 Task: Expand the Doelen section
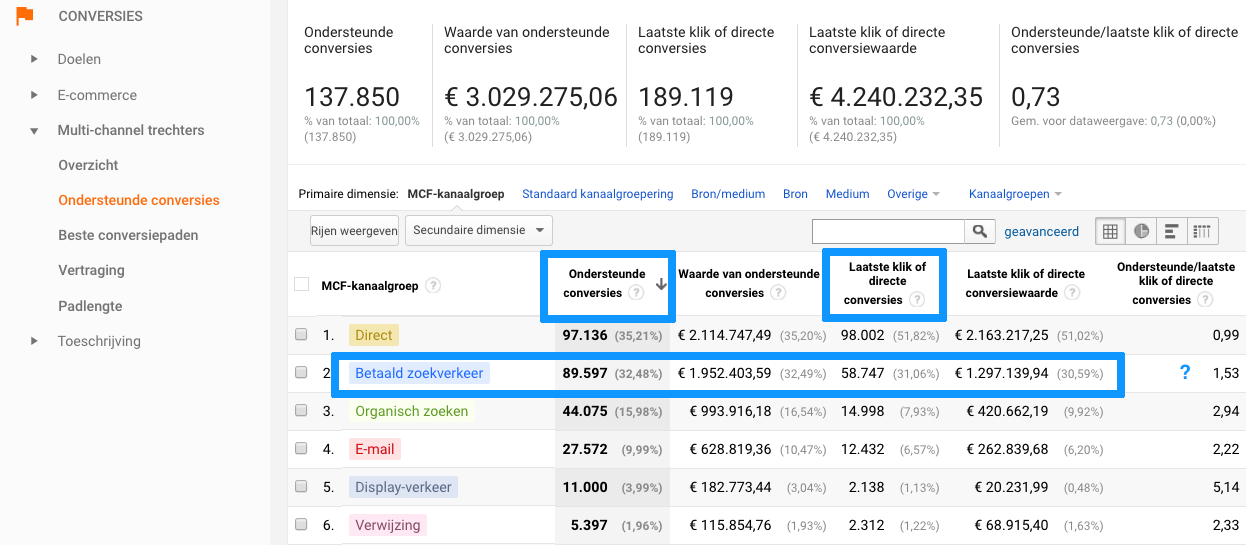click(34, 59)
